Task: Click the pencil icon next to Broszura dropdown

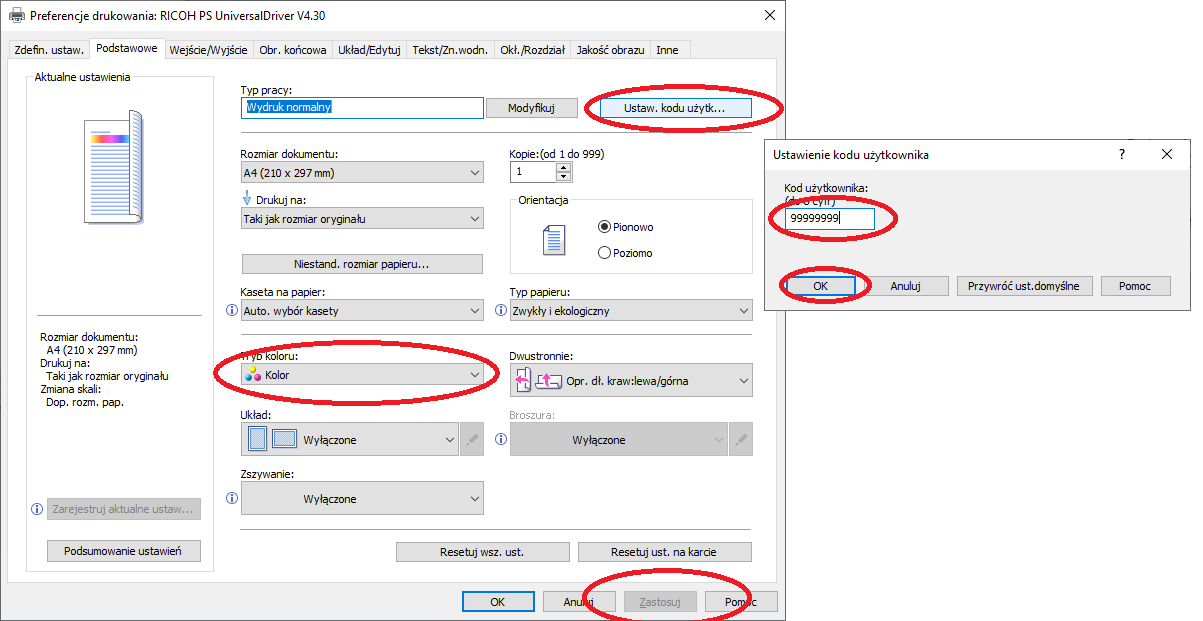Action: (x=741, y=439)
